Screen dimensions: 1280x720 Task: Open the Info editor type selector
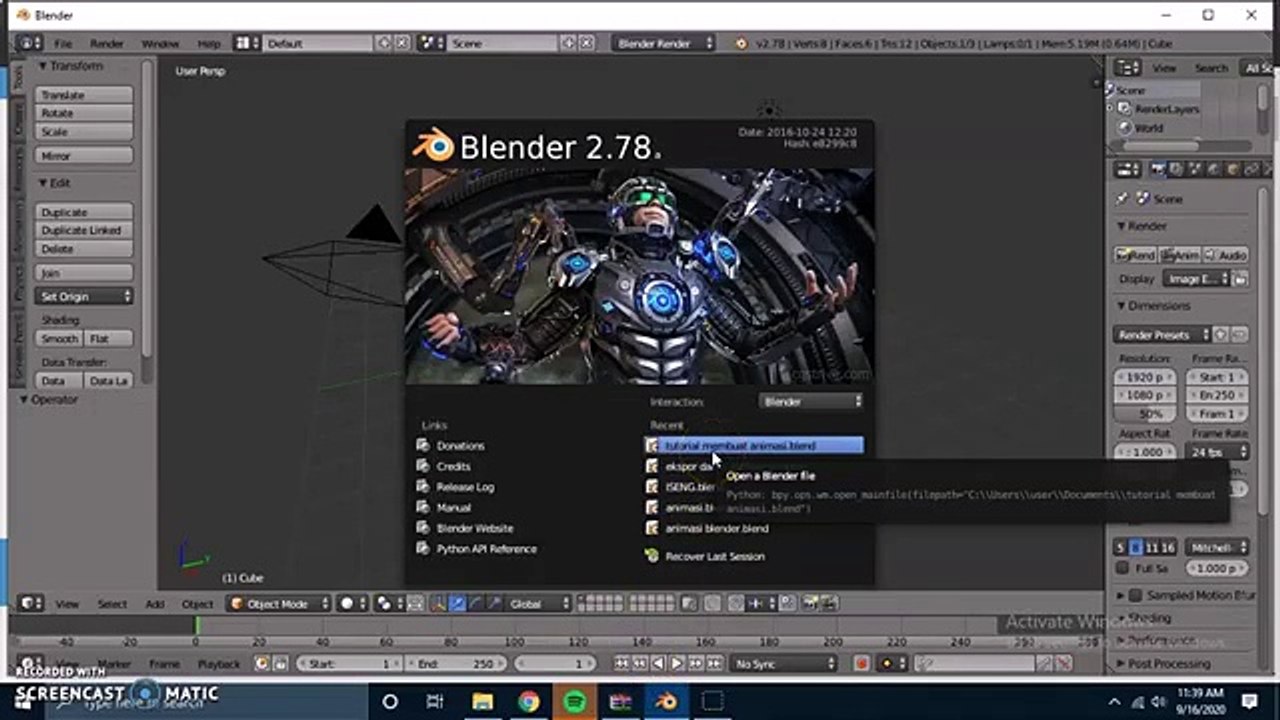[29, 43]
